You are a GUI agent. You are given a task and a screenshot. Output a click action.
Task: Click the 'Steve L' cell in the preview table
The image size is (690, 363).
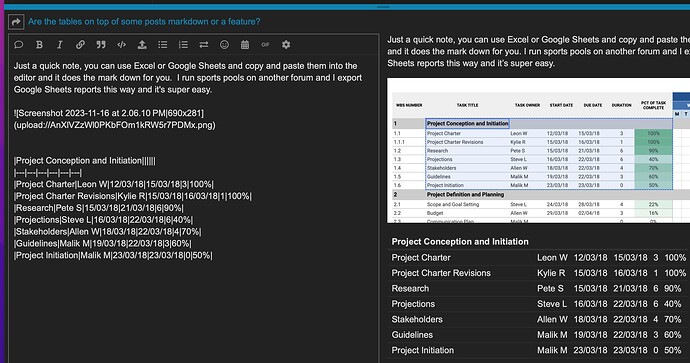[552, 304]
